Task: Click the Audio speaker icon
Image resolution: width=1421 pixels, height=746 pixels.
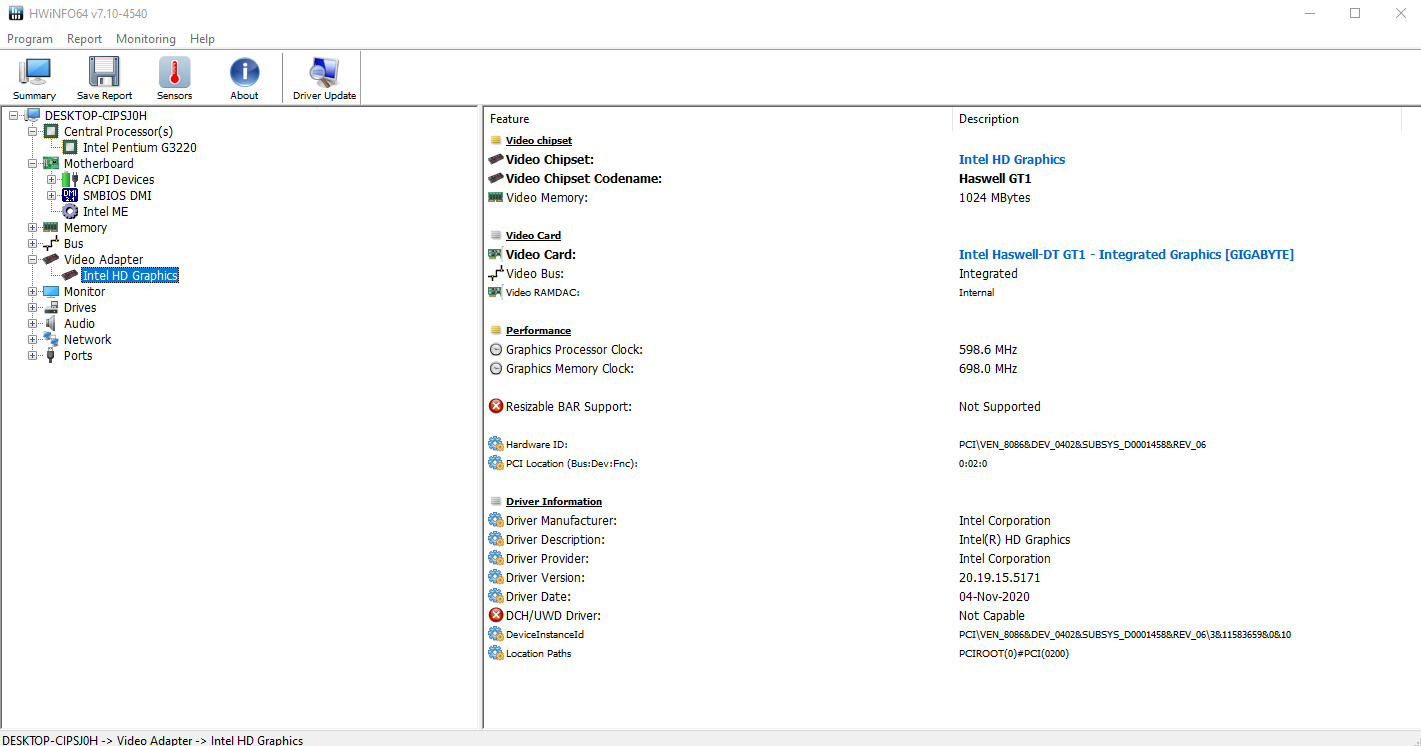Action: tap(51, 323)
